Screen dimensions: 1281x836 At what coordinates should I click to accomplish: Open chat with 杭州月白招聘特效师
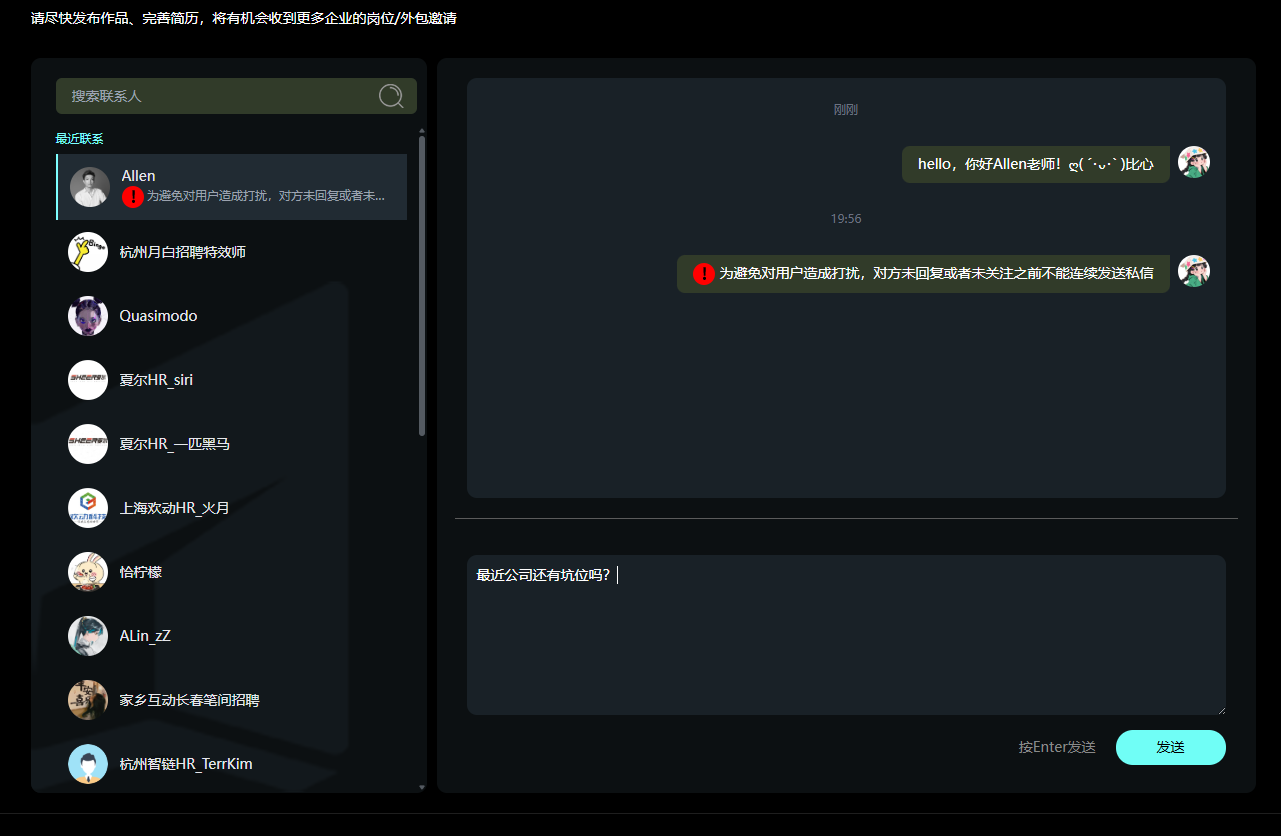tap(183, 252)
